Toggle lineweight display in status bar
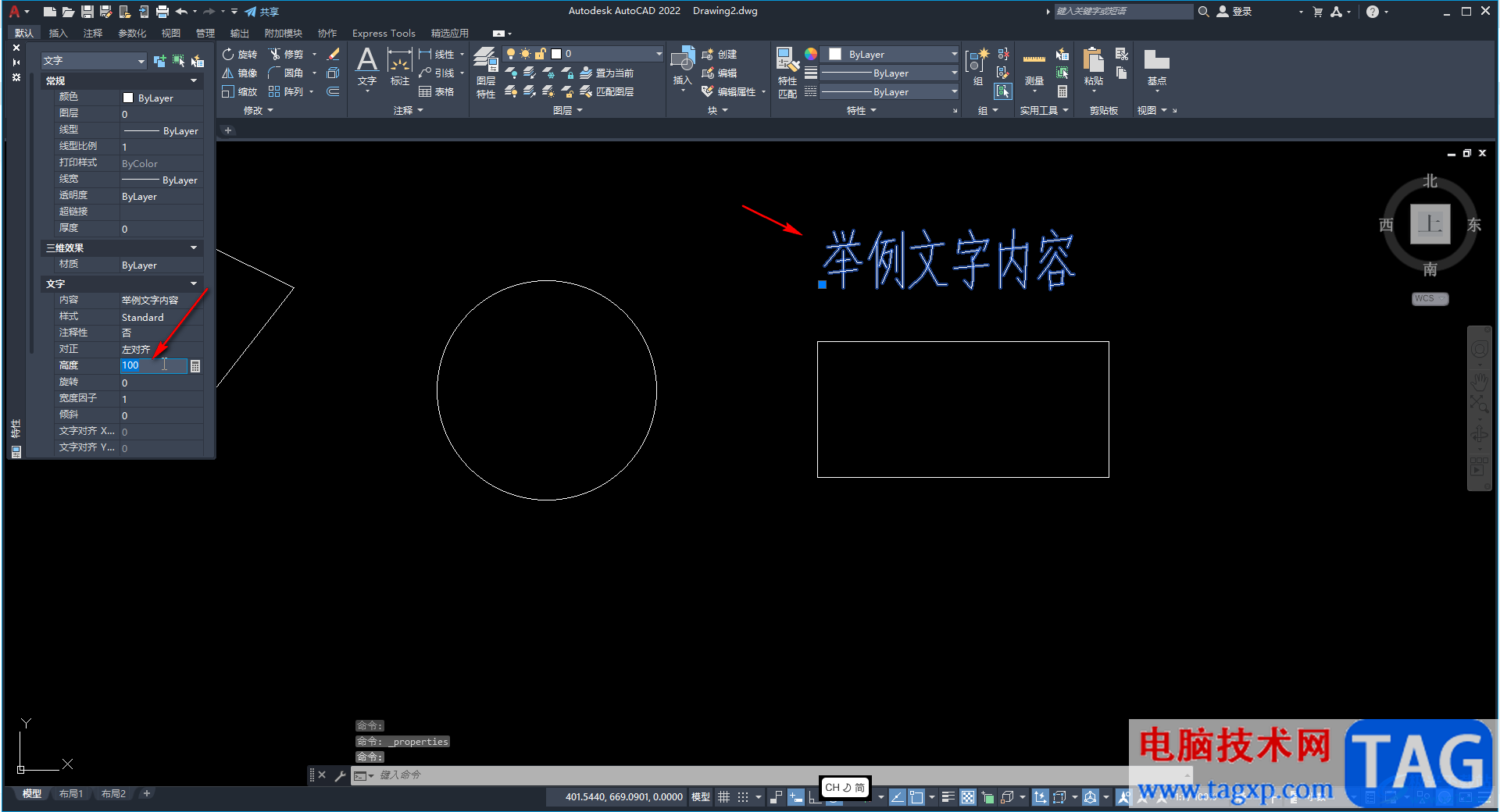Viewport: 1500px width, 812px height. pyautogui.click(x=948, y=797)
